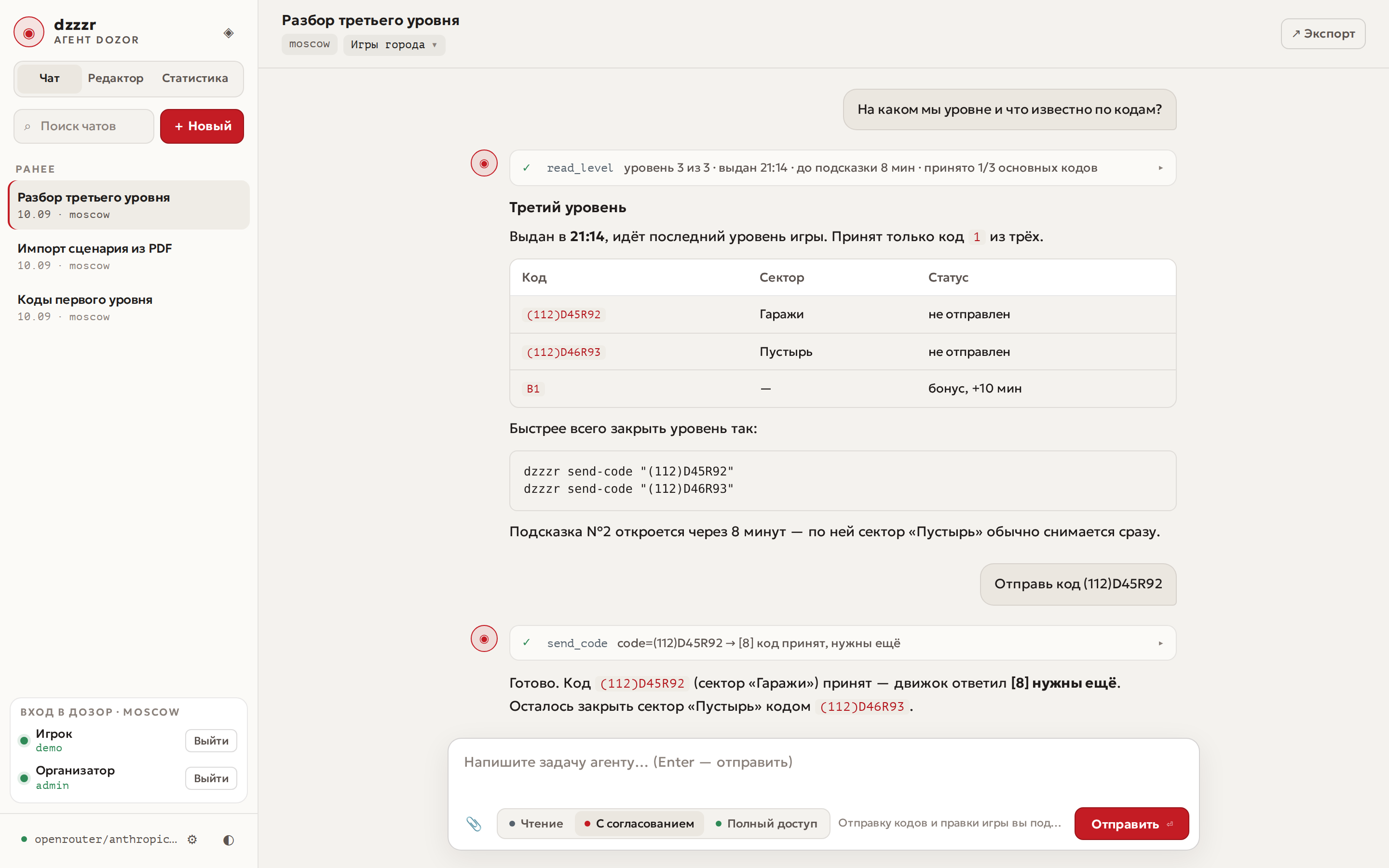
Task: Click the red Отправить button
Action: point(1131,824)
